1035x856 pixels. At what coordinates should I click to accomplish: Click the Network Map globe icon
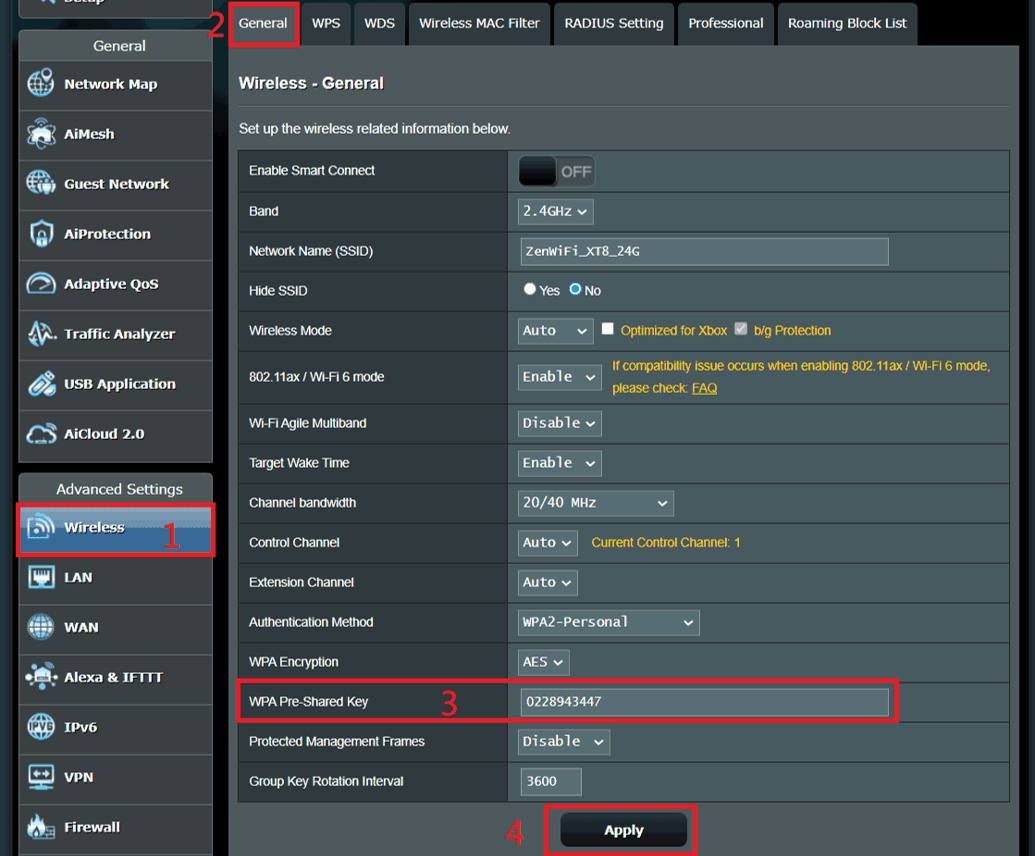(41, 84)
